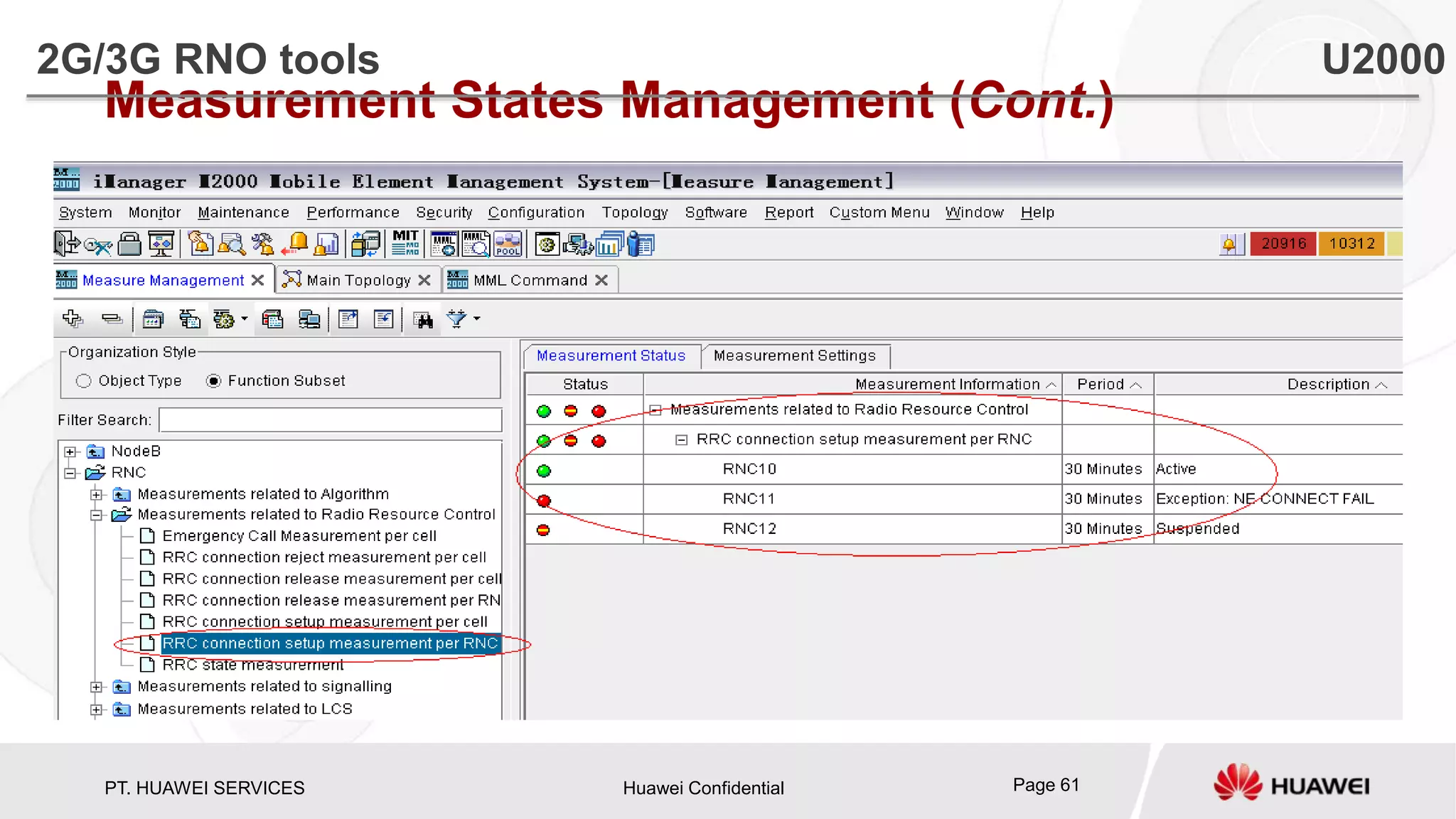Sort by Period column header

(1108, 385)
